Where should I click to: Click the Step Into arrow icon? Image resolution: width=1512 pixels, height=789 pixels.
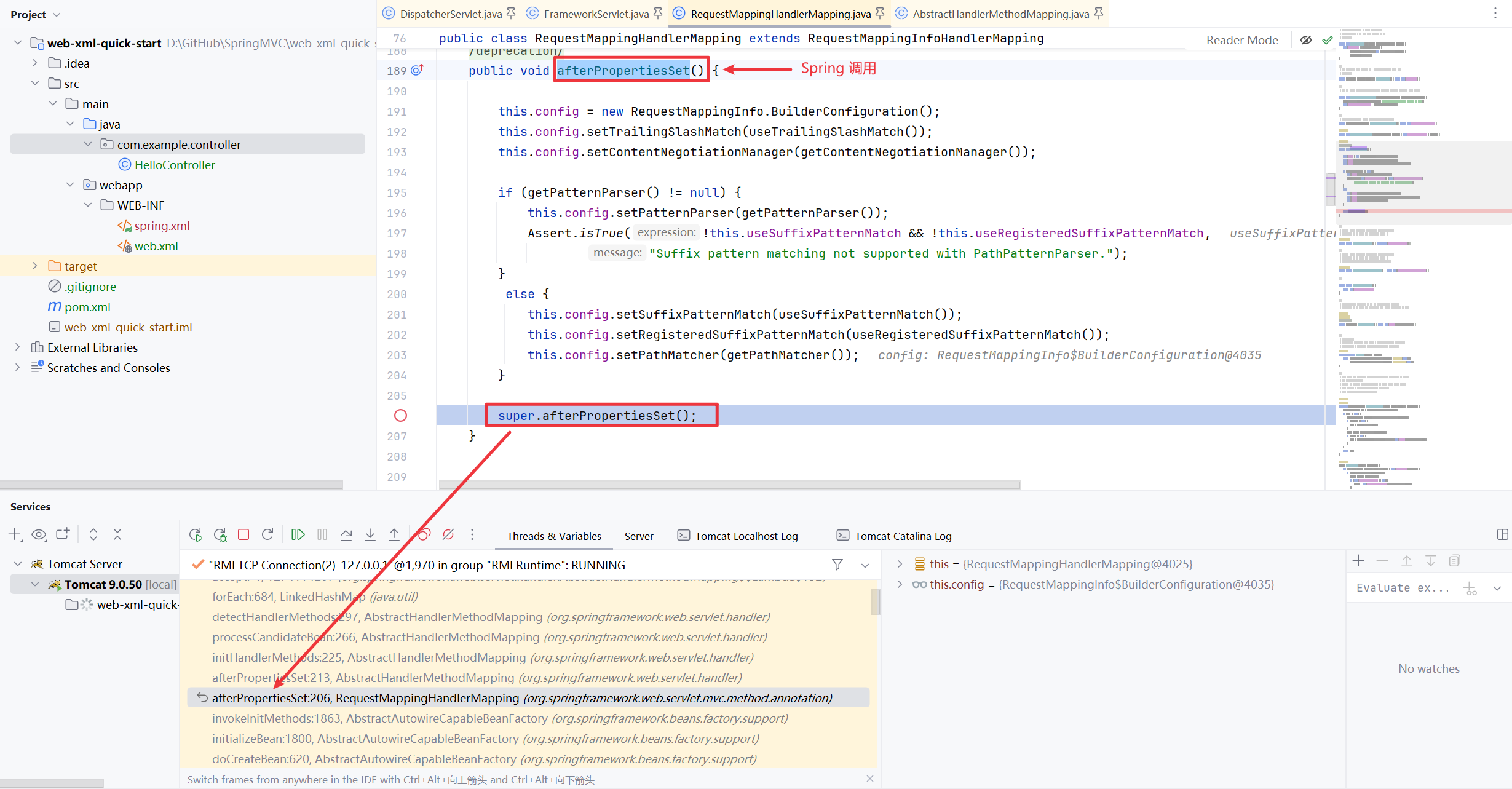370,535
